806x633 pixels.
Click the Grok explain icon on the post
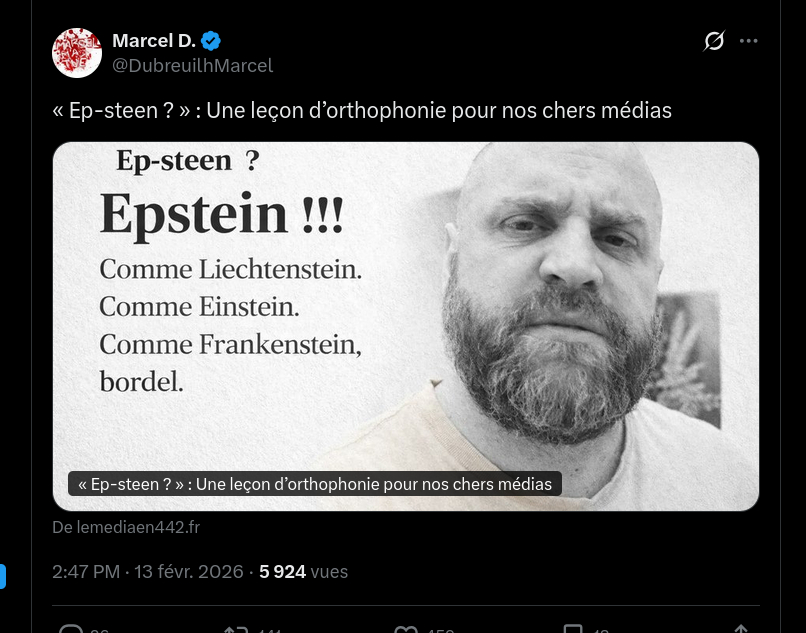tap(714, 41)
